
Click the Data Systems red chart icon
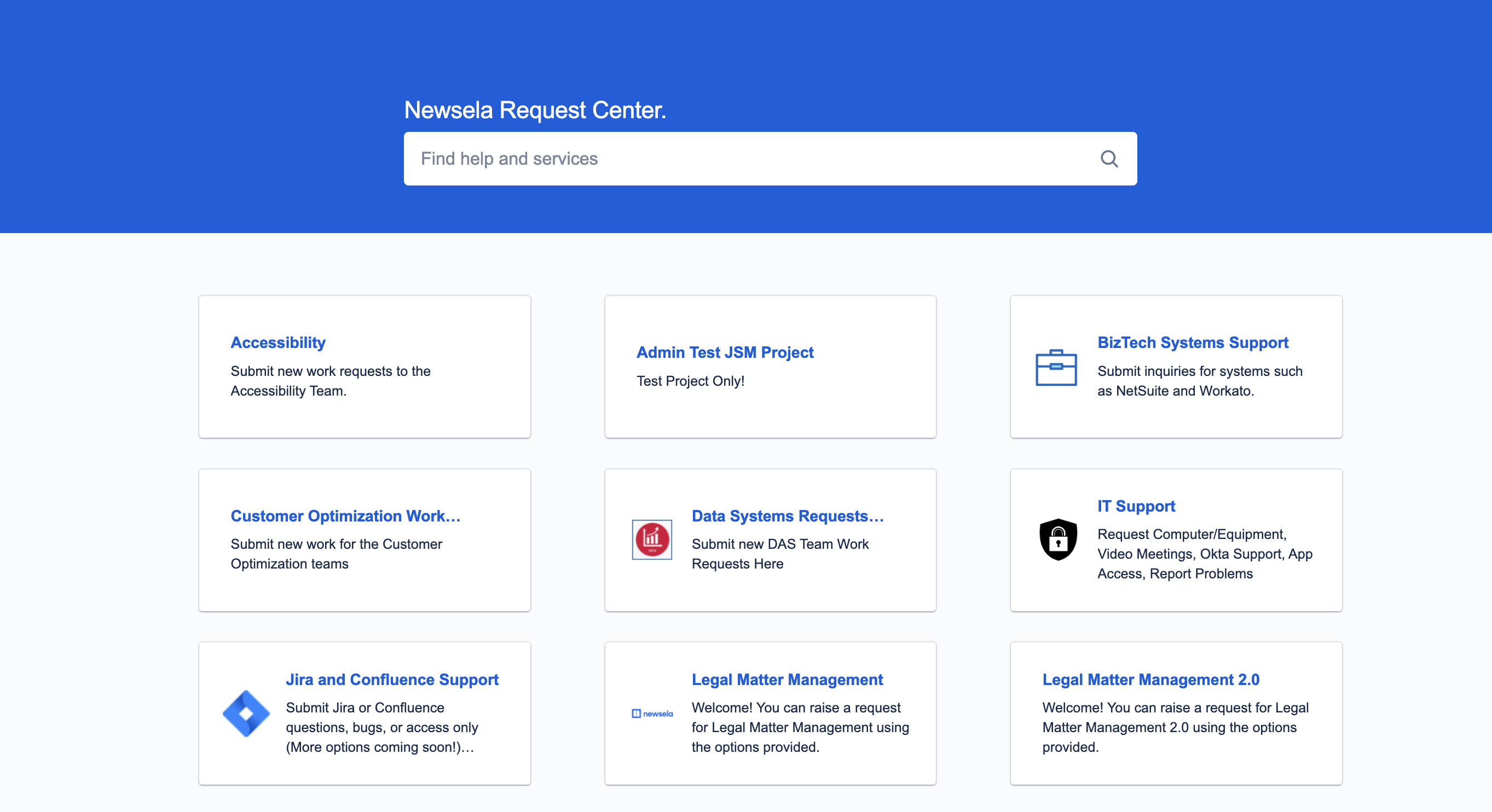[x=652, y=540]
